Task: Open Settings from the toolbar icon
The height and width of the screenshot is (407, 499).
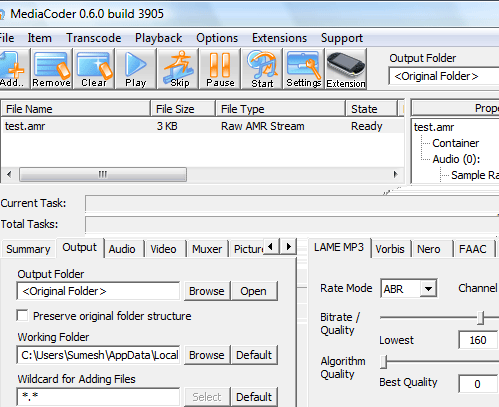Action: [304, 69]
